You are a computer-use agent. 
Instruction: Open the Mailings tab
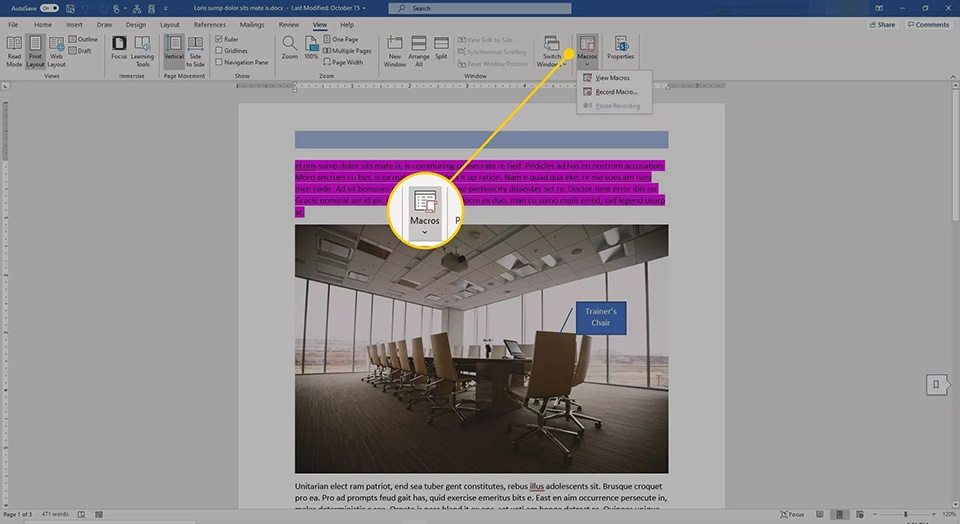point(252,25)
